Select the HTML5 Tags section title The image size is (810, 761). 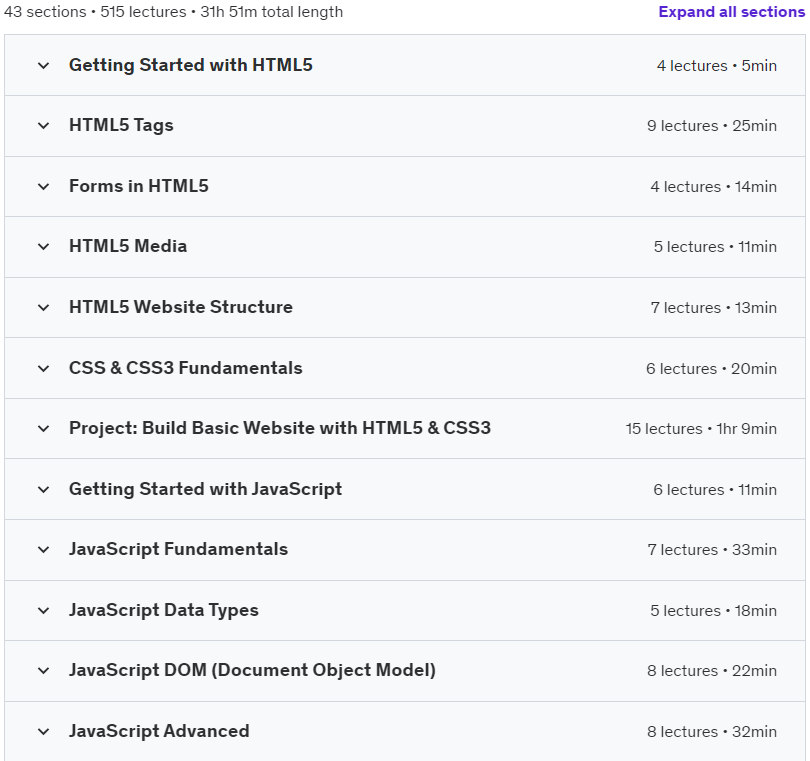coord(121,126)
